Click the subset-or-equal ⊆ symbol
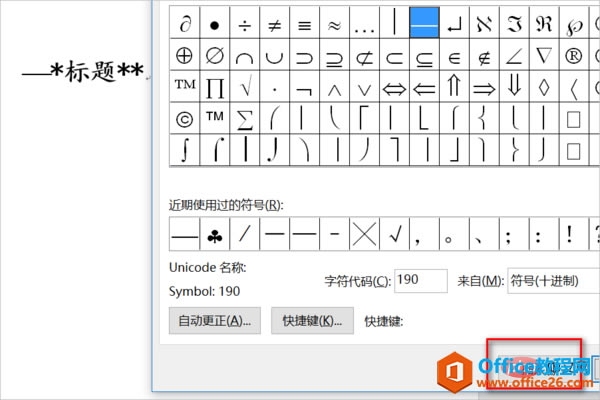The height and width of the screenshot is (400, 600). (x=424, y=54)
